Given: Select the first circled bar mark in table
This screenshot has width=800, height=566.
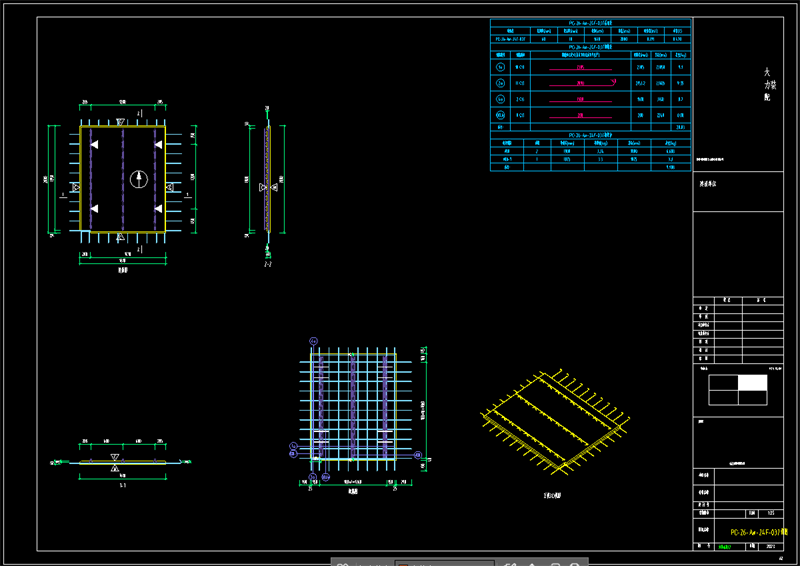Looking at the screenshot, I should [x=501, y=67].
